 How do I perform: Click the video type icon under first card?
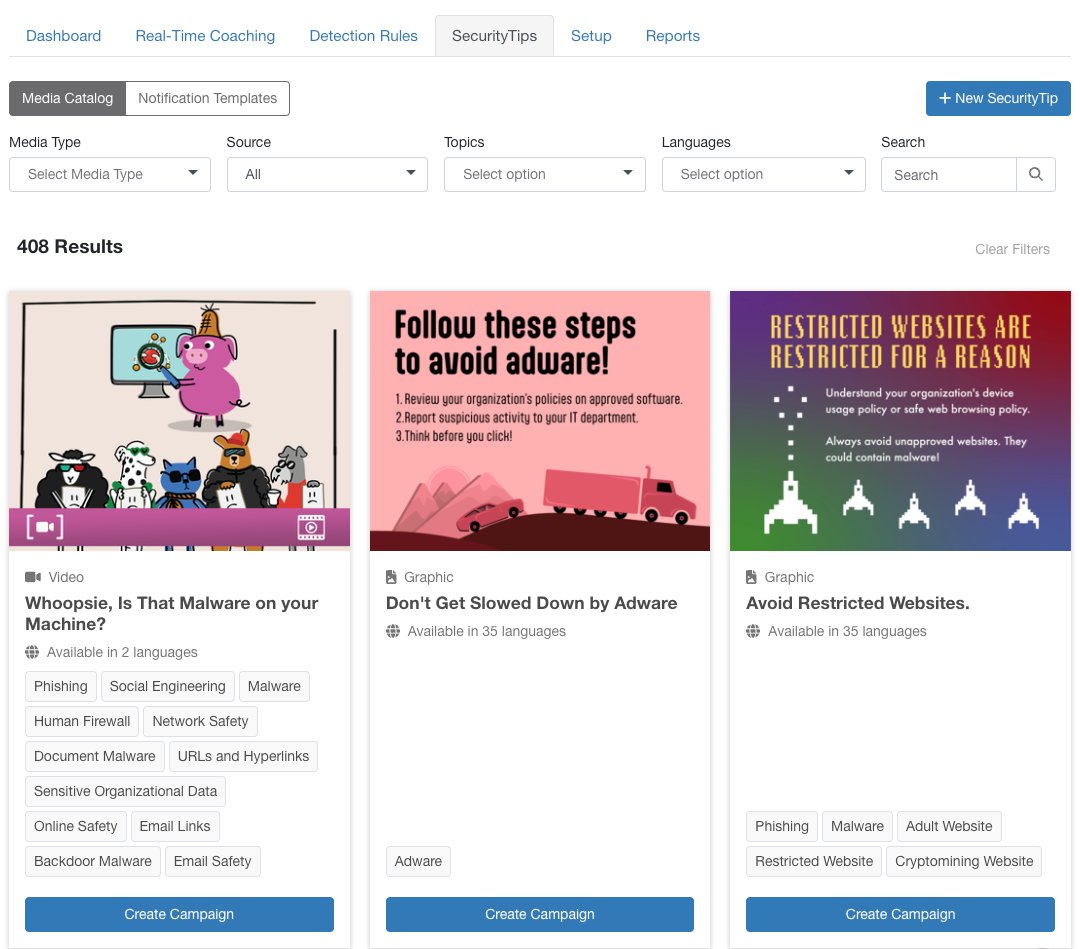33,577
